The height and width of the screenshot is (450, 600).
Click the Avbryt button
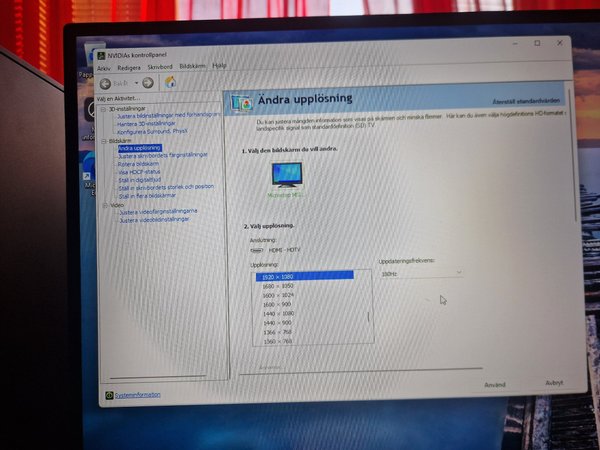[554, 383]
